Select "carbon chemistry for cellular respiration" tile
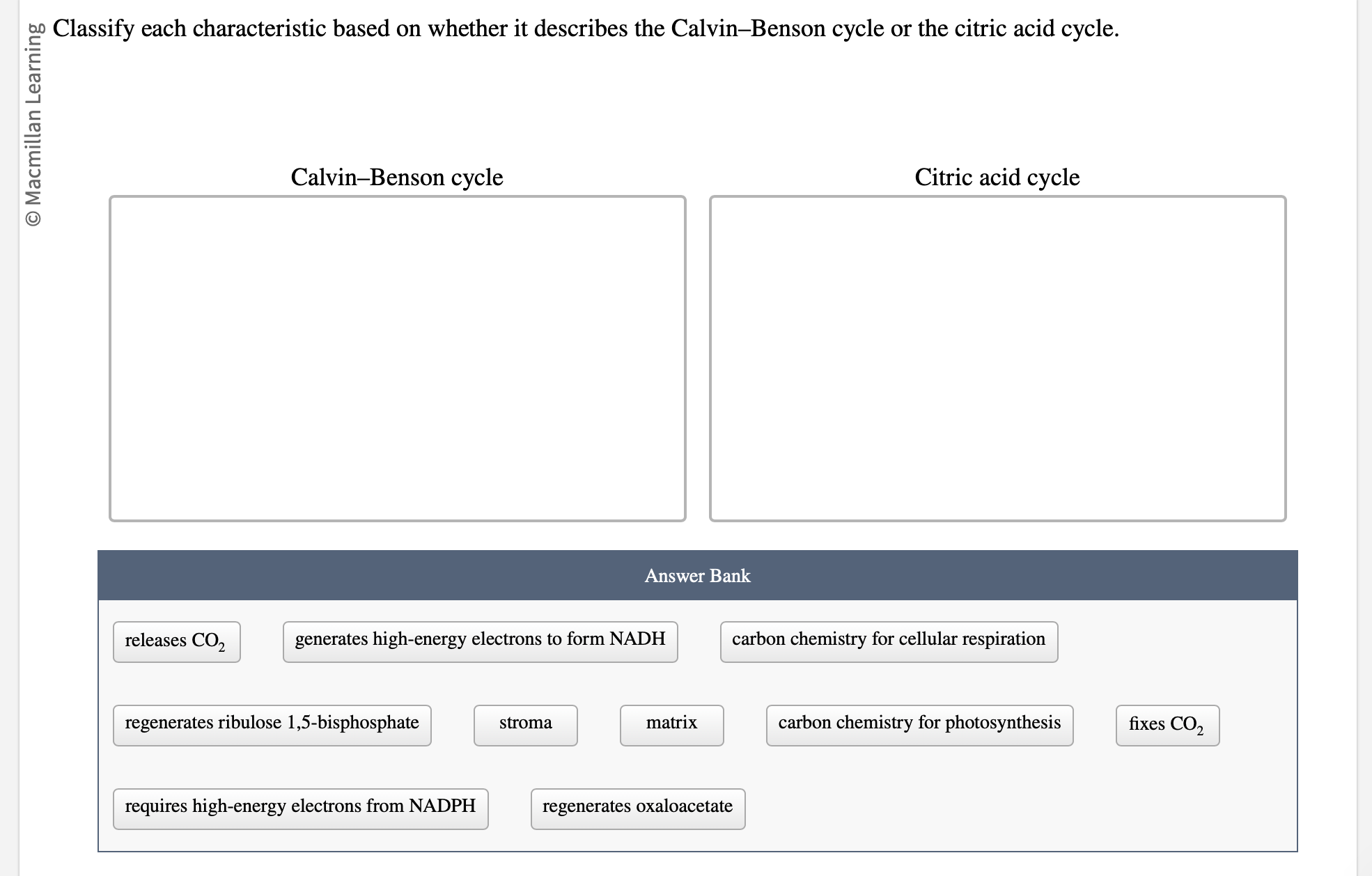This screenshot has width=1372, height=876. coord(888,639)
